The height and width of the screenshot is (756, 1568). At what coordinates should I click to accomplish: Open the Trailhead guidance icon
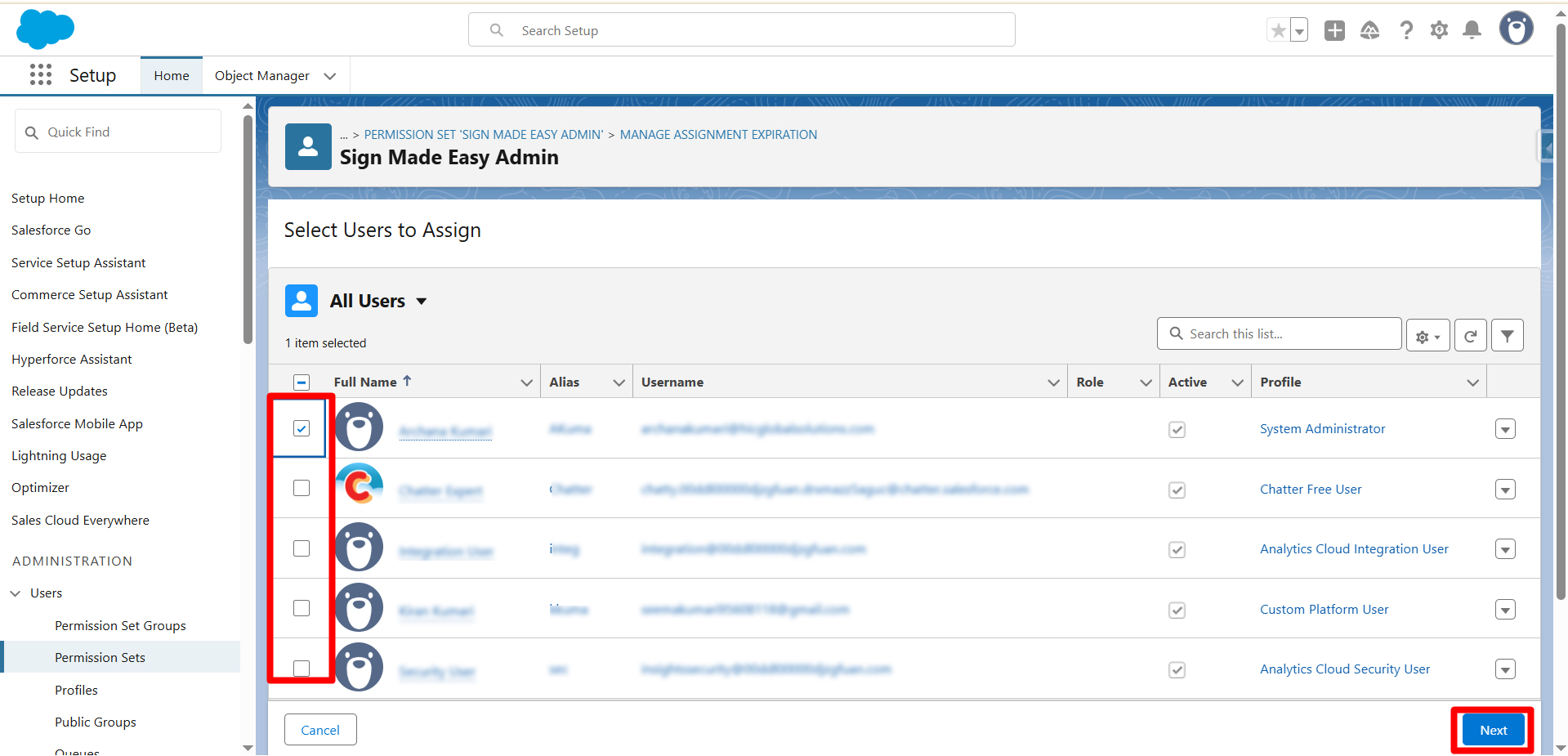[x=1369, y=31]
